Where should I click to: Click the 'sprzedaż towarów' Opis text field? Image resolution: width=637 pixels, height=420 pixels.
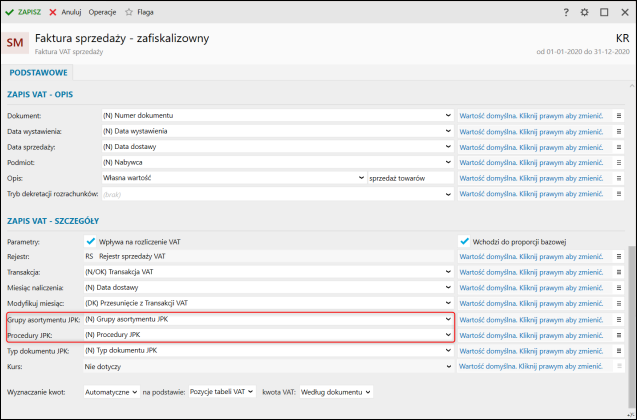pos(410,177)
